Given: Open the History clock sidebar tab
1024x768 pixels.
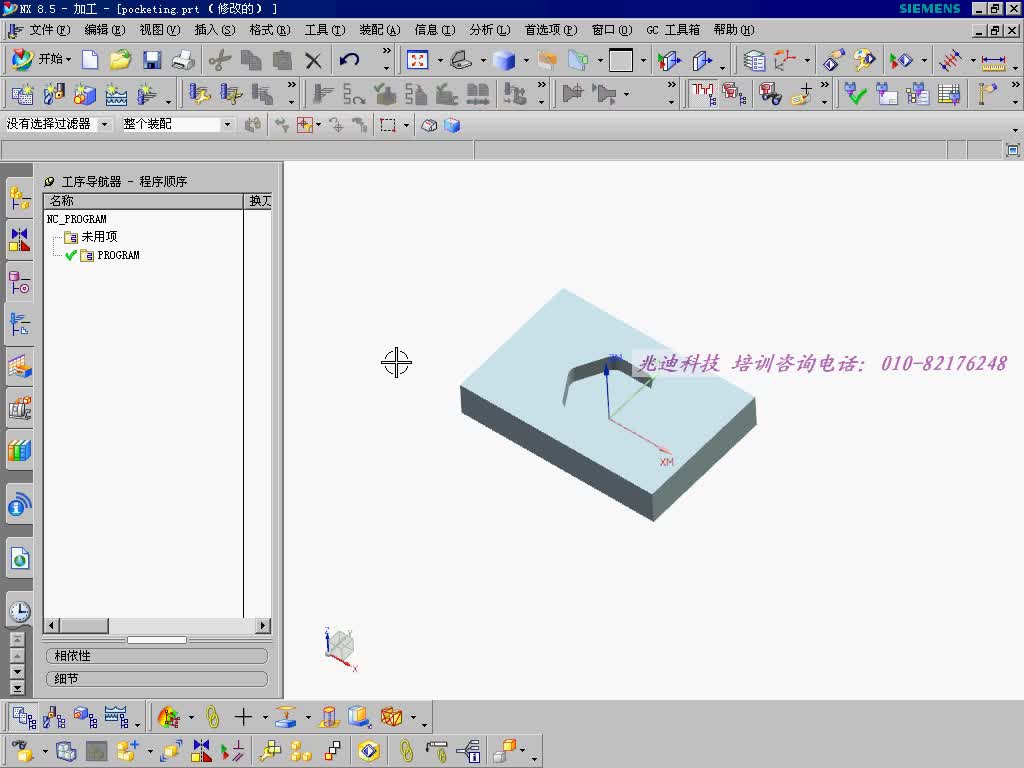Looking at the screenshot, I should 20,611.
